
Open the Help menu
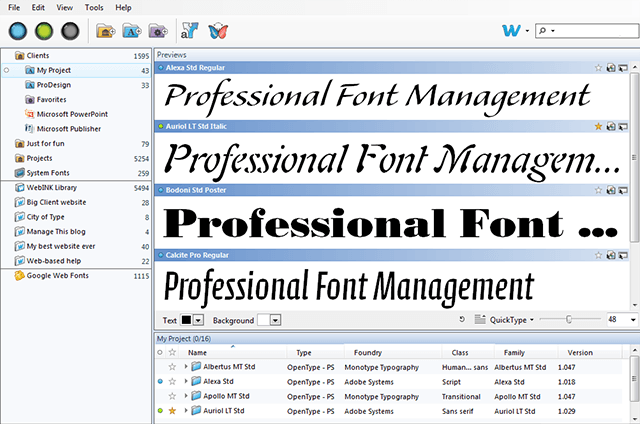tap(123, 7)
